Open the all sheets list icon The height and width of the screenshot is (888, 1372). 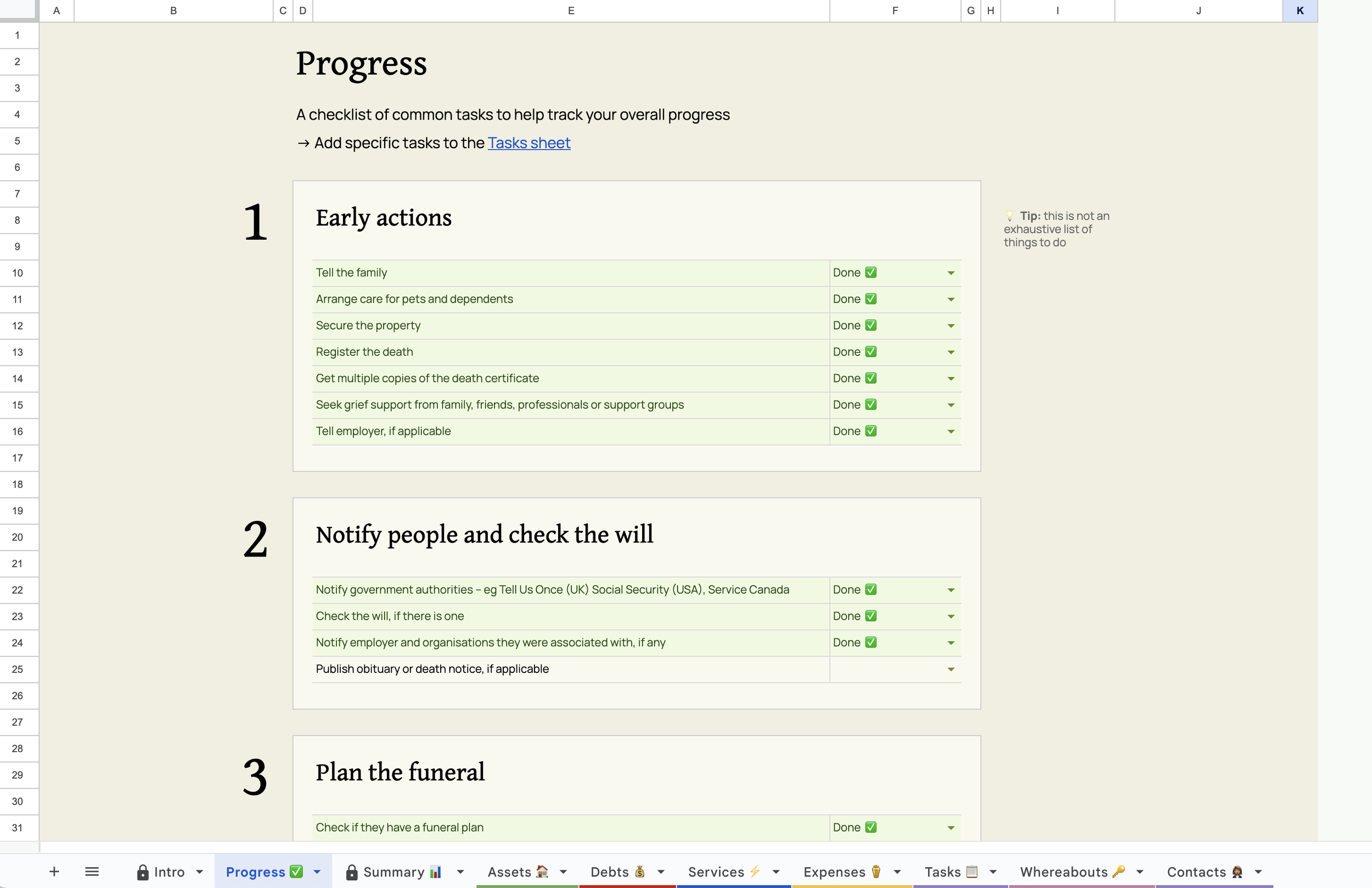tap(92, 872)
